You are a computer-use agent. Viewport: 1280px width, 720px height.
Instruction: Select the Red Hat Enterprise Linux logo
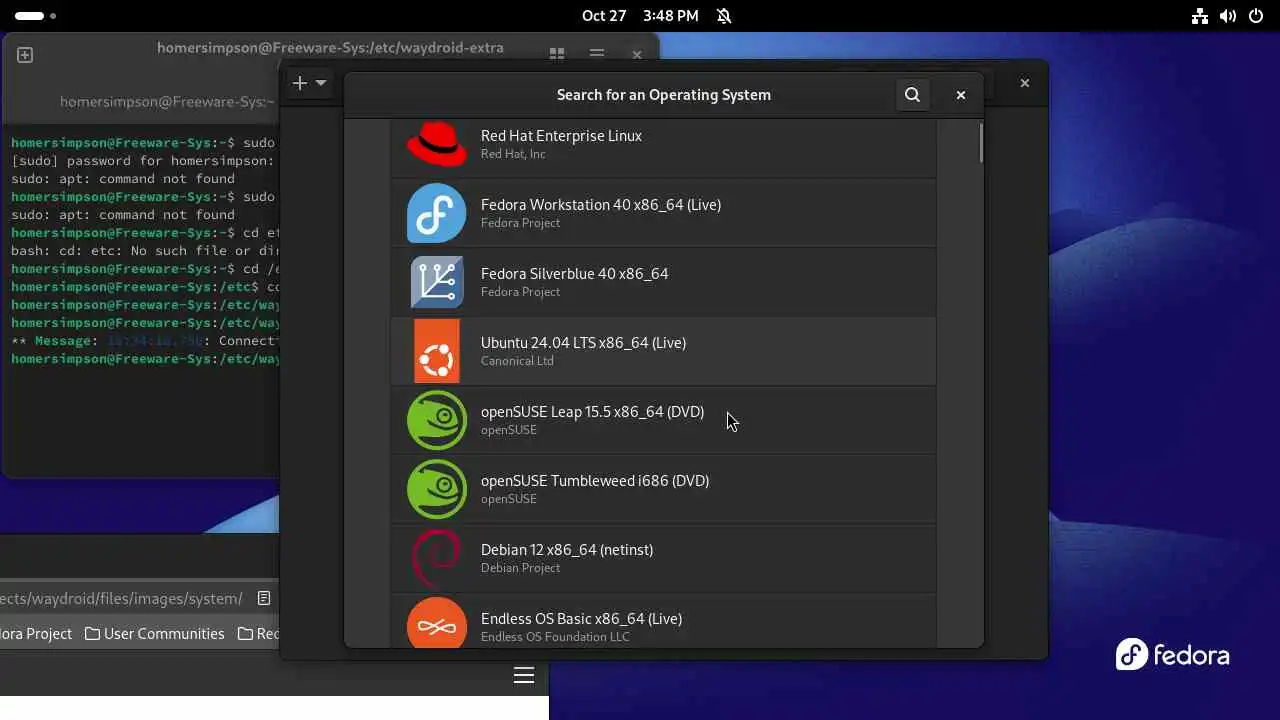[437, 144]
